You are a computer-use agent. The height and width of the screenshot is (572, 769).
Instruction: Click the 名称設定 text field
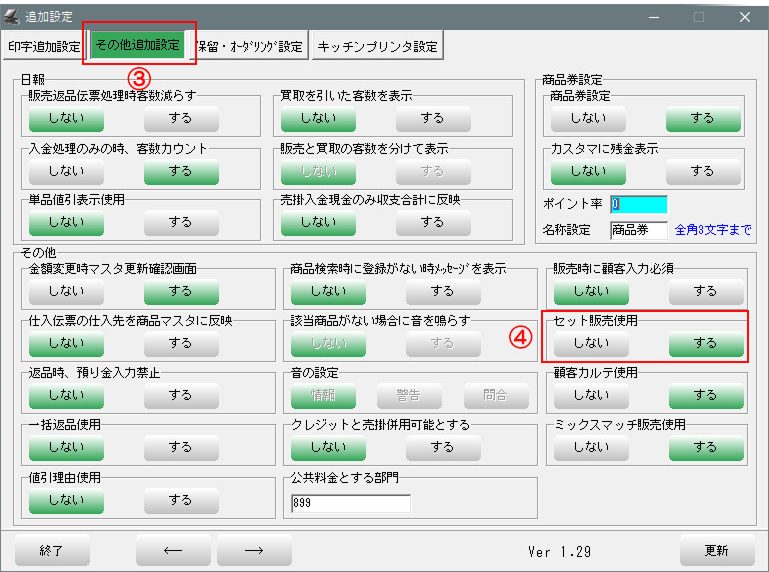click(638, 230)
